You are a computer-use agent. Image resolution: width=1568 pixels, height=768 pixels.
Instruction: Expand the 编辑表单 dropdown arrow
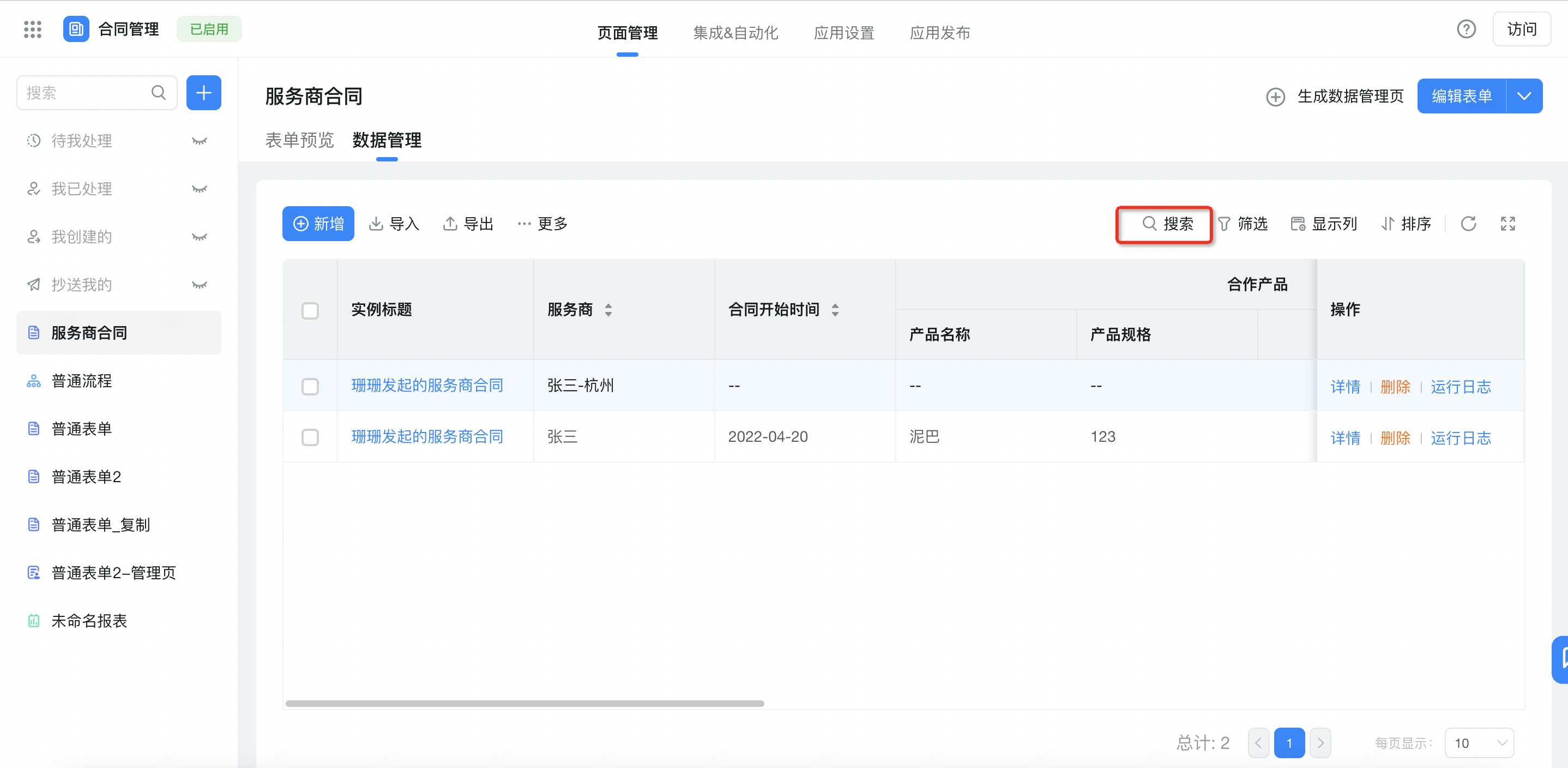1525,95
